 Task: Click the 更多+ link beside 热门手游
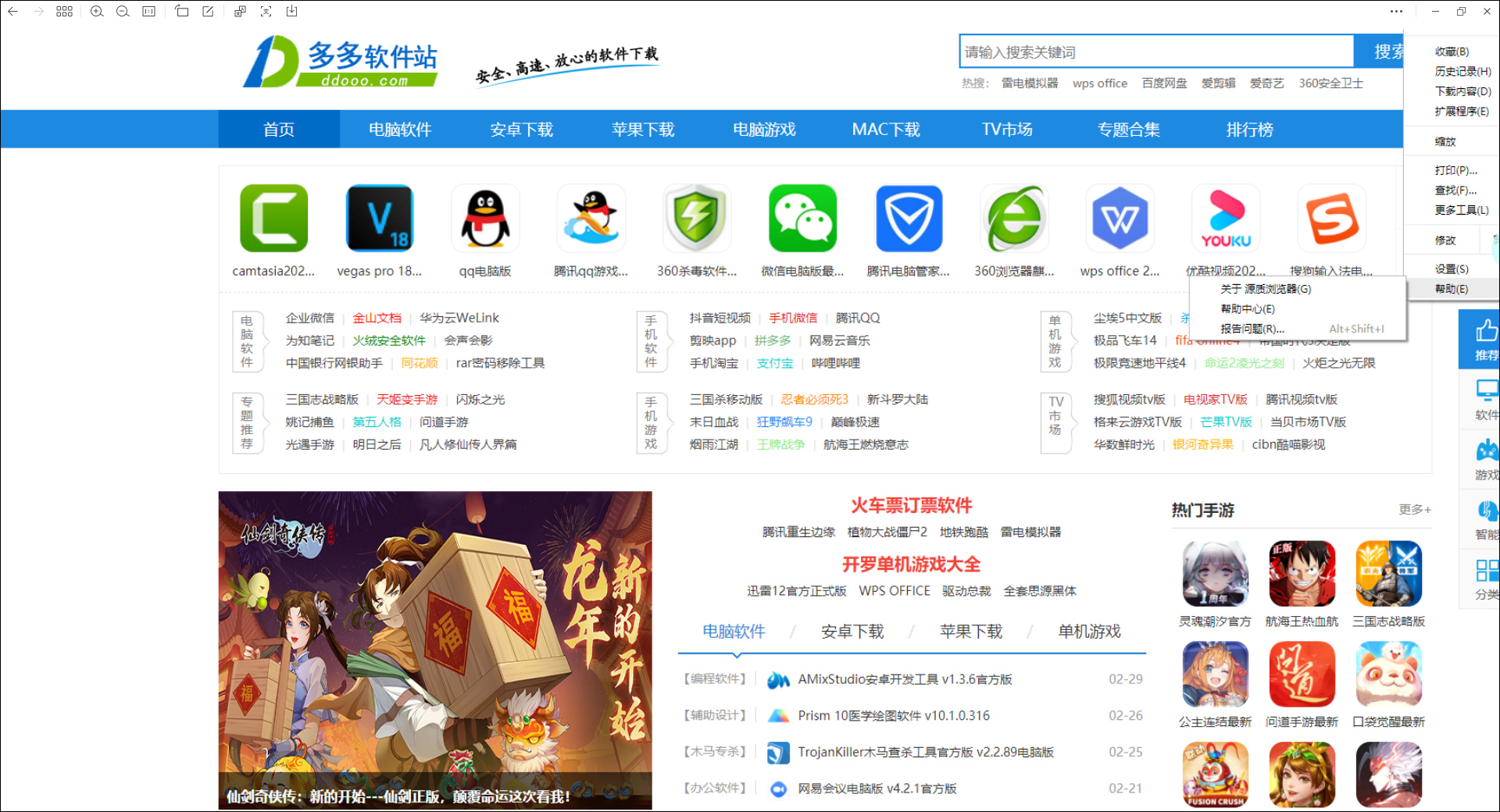(x=1415, y=510)
